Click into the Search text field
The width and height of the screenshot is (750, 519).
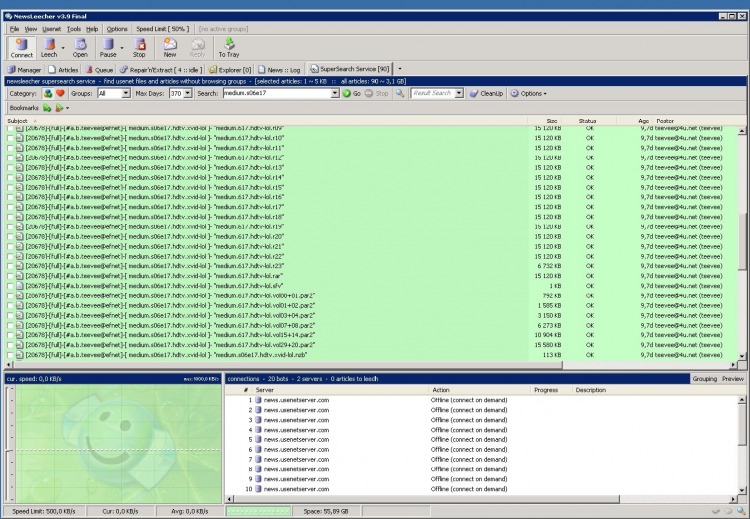276,93
